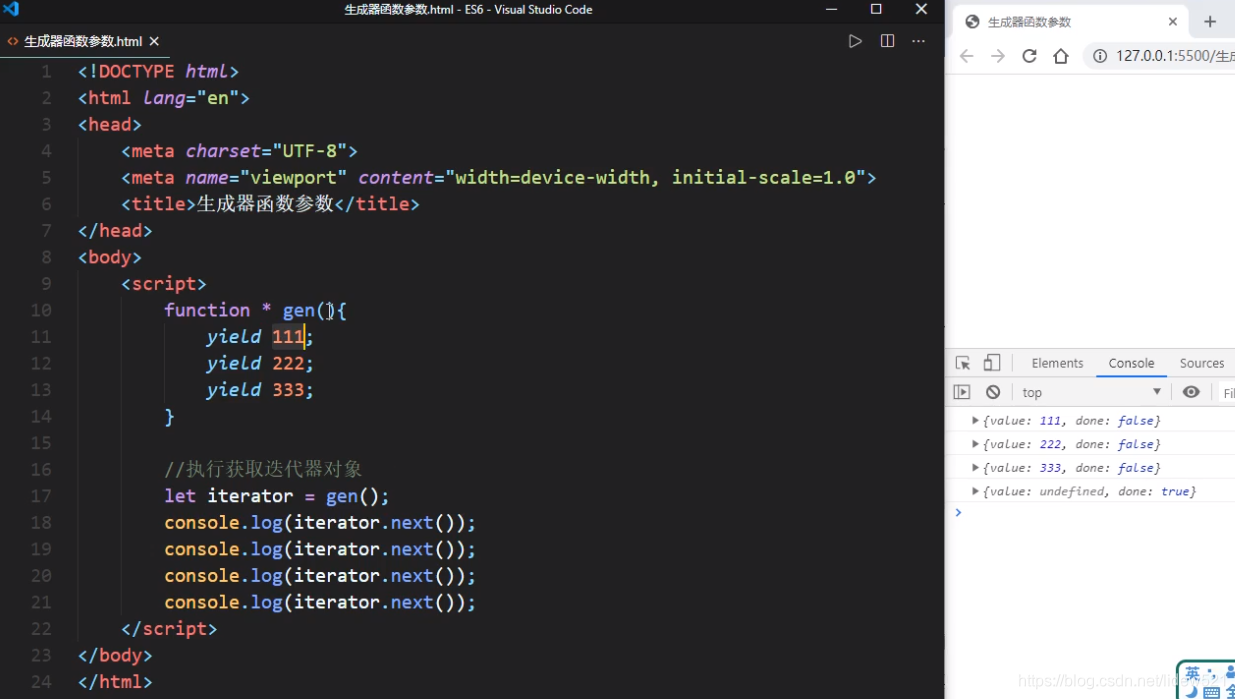Switch to the Sources panel
Screen dimensions: 1235x699
click(1201, 363)
